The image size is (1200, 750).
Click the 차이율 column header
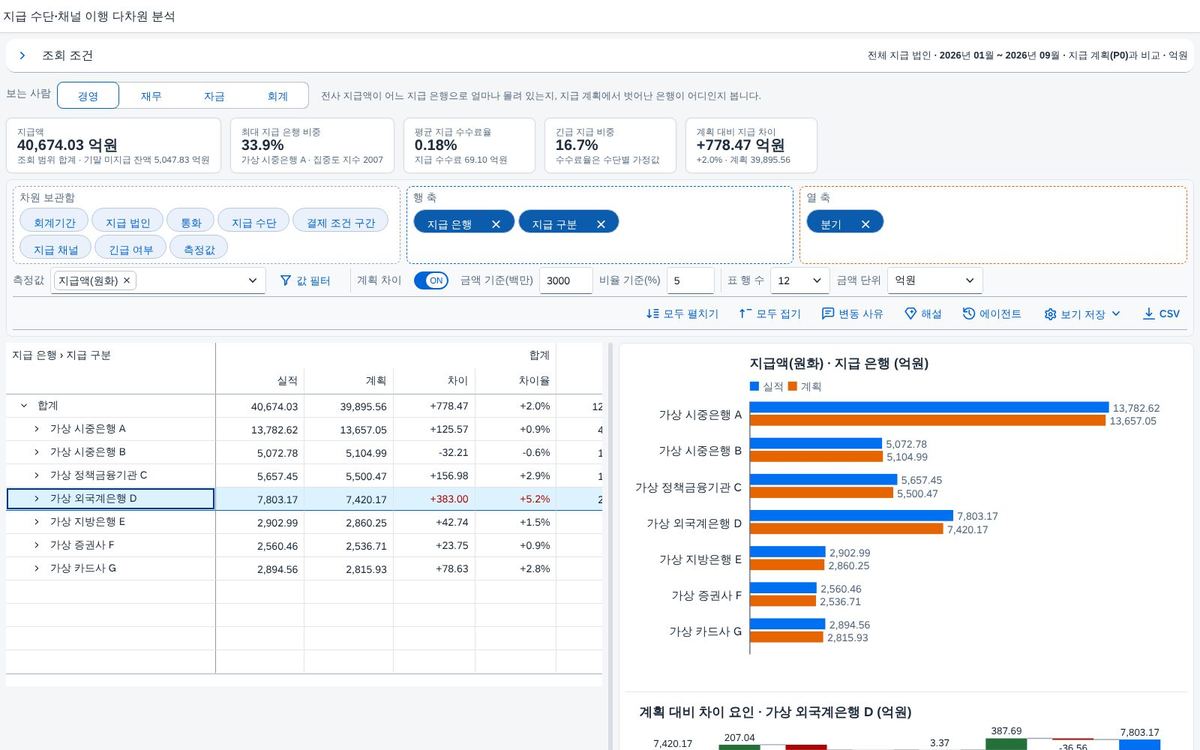pyautogui.click(x=515, y=381)
